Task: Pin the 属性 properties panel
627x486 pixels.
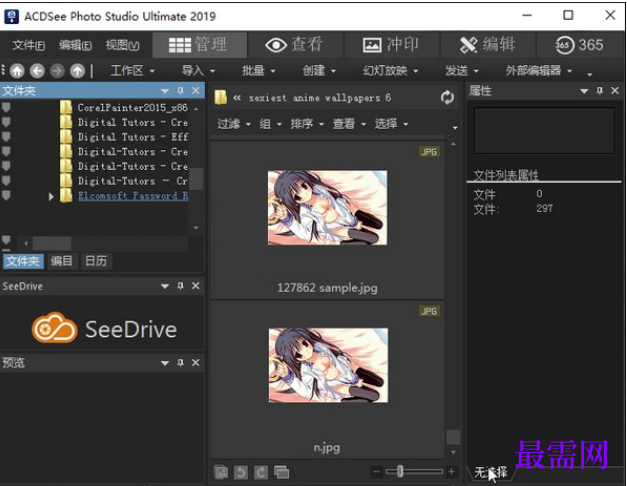Action: tap(599, 91)
